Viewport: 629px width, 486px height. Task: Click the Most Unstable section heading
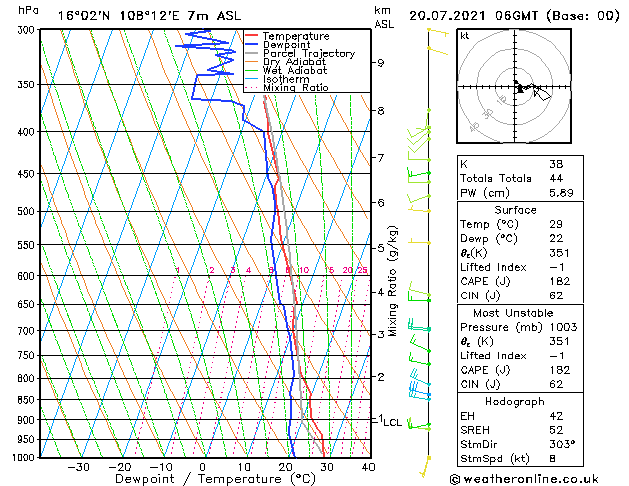tap(513, 313)
